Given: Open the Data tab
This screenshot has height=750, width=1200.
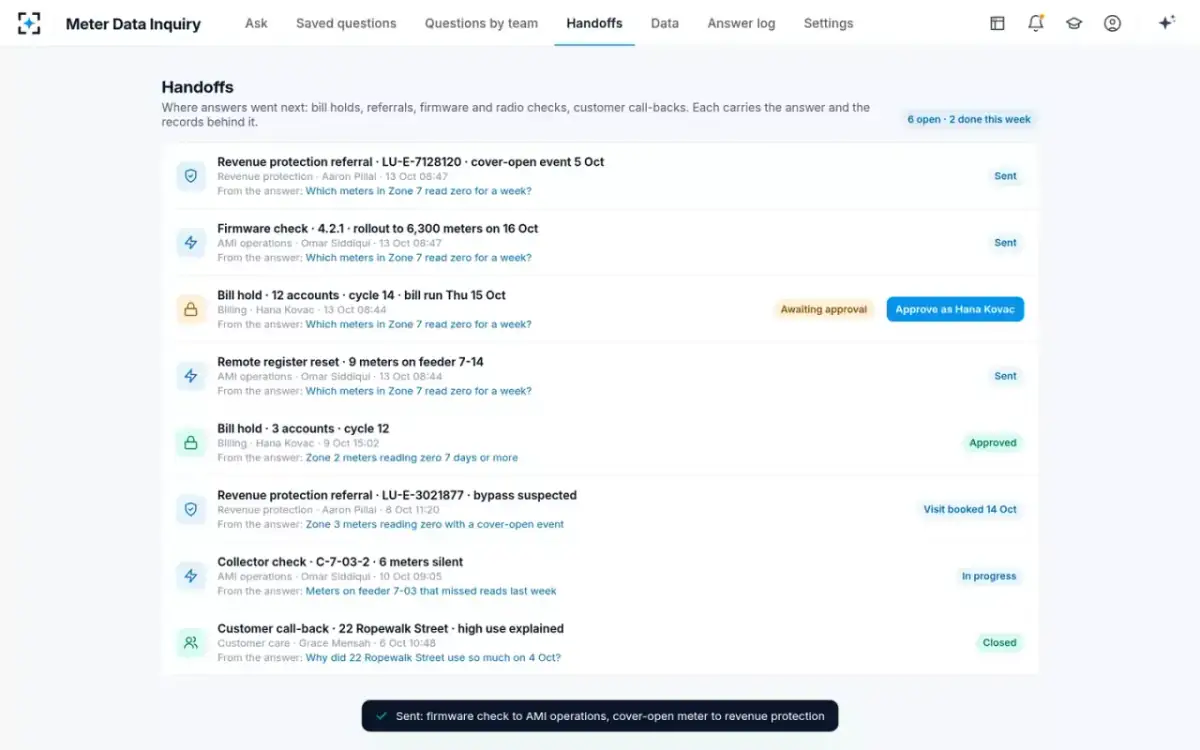Looking at the screenshot, I should coord(665,23).
